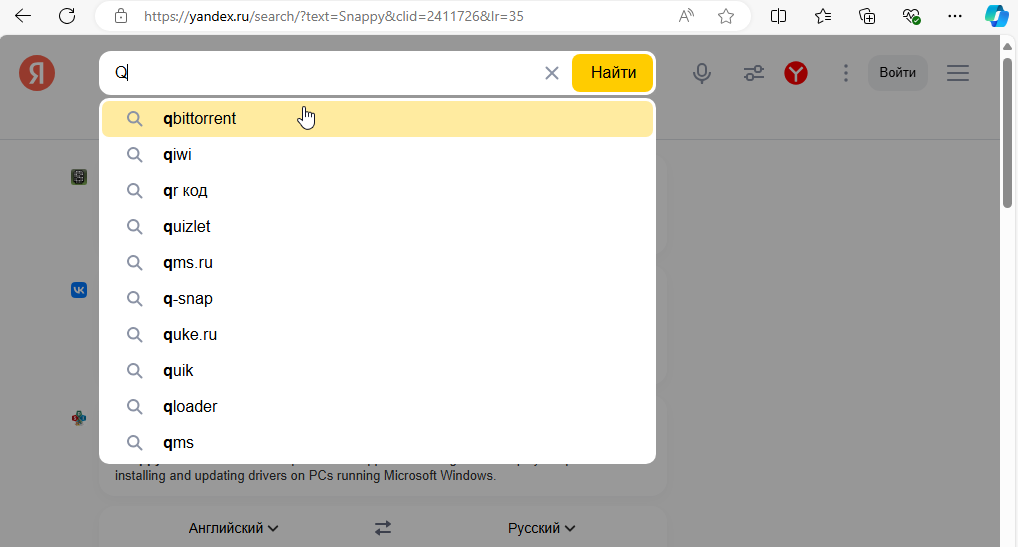Screen dimensions: 1018x547
Task: Select the q-snap suggestion
Action: coord(377,298)
